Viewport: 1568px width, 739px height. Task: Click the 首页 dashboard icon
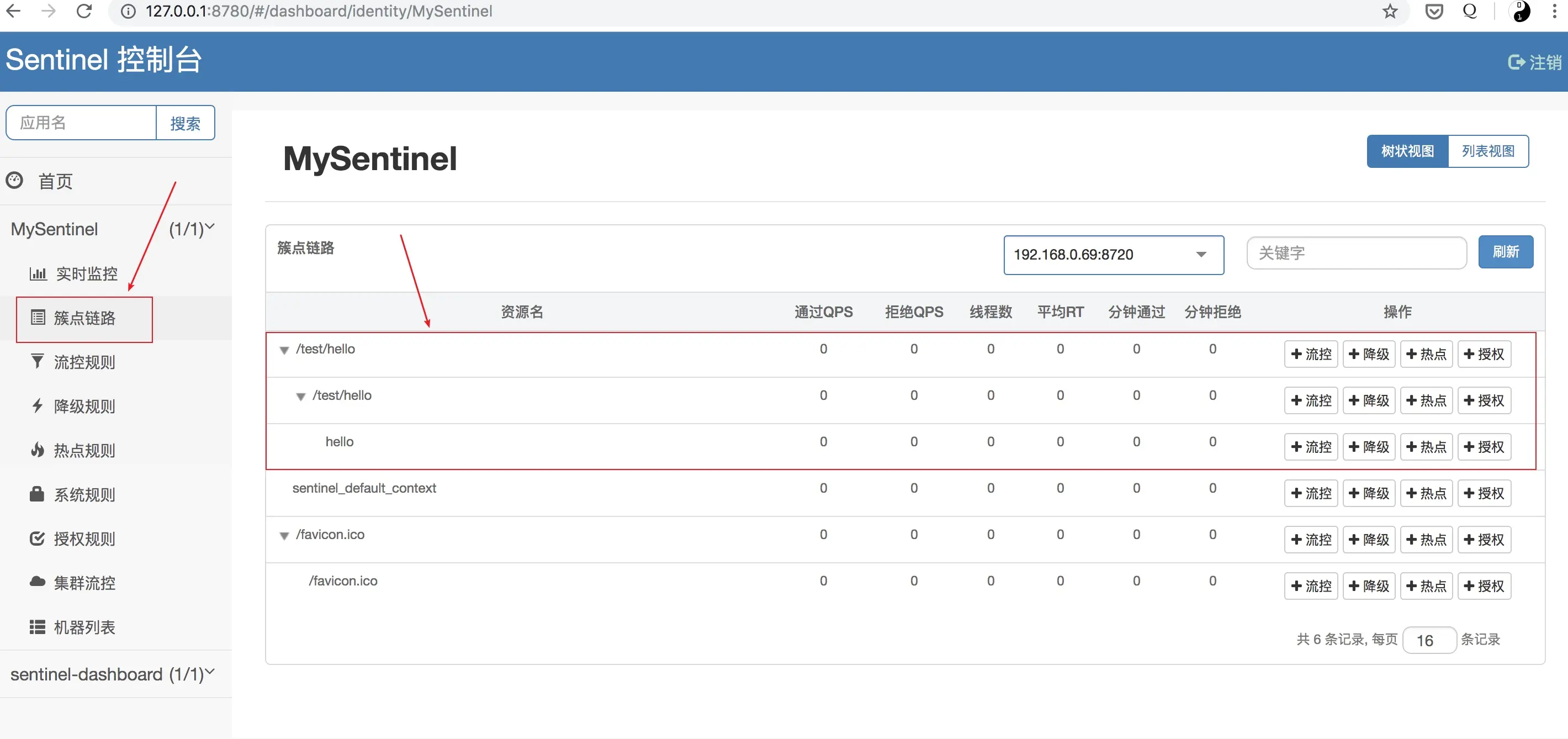[14, 180]
